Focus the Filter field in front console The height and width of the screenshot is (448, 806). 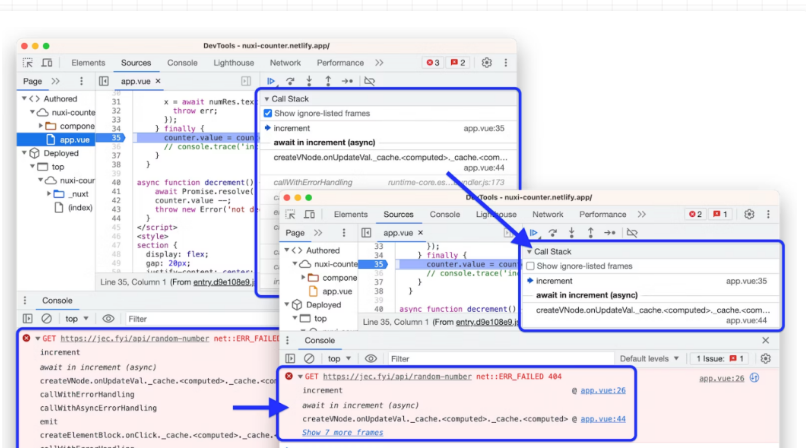coord(500,359)
